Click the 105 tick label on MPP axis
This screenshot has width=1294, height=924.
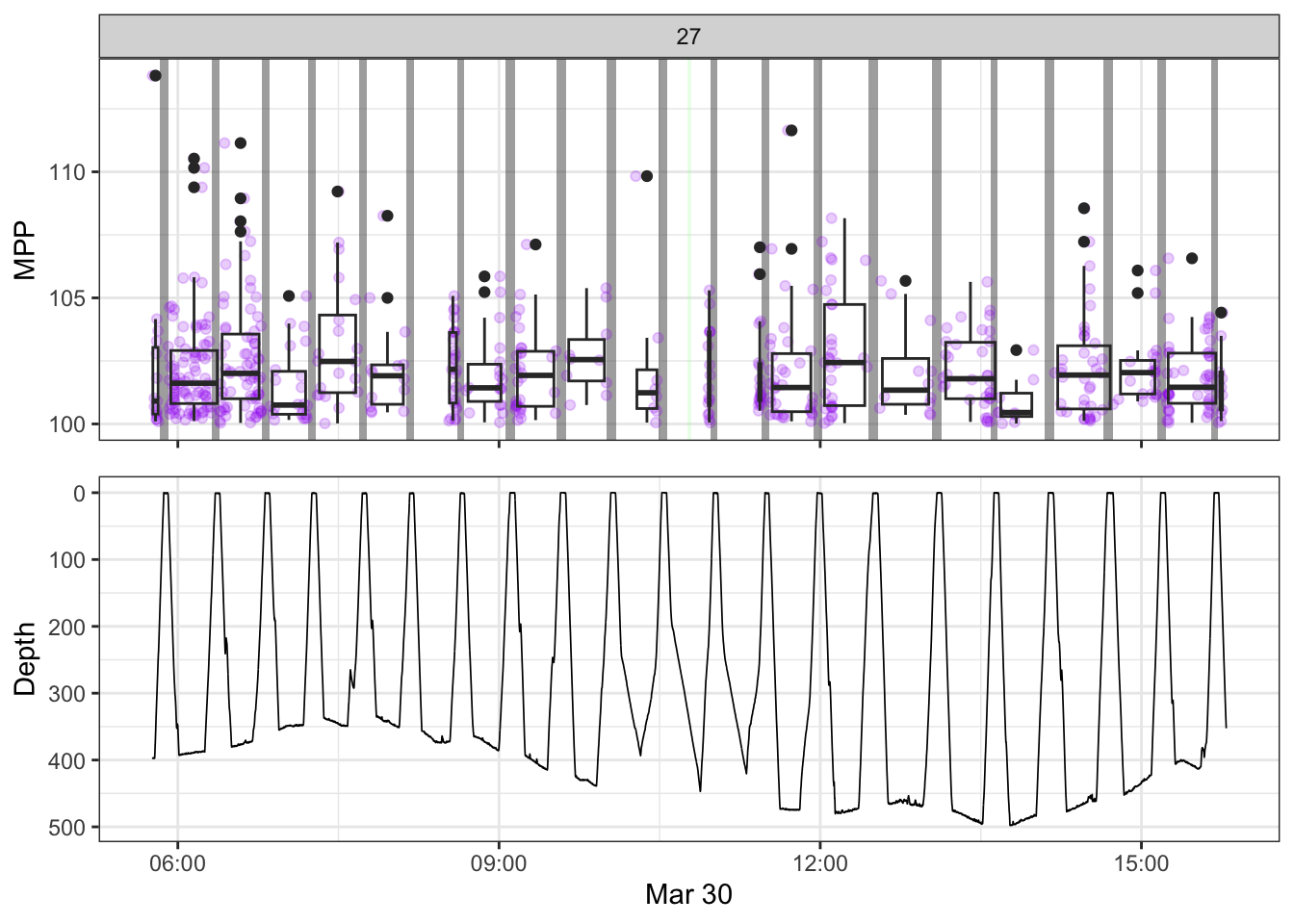67,298
